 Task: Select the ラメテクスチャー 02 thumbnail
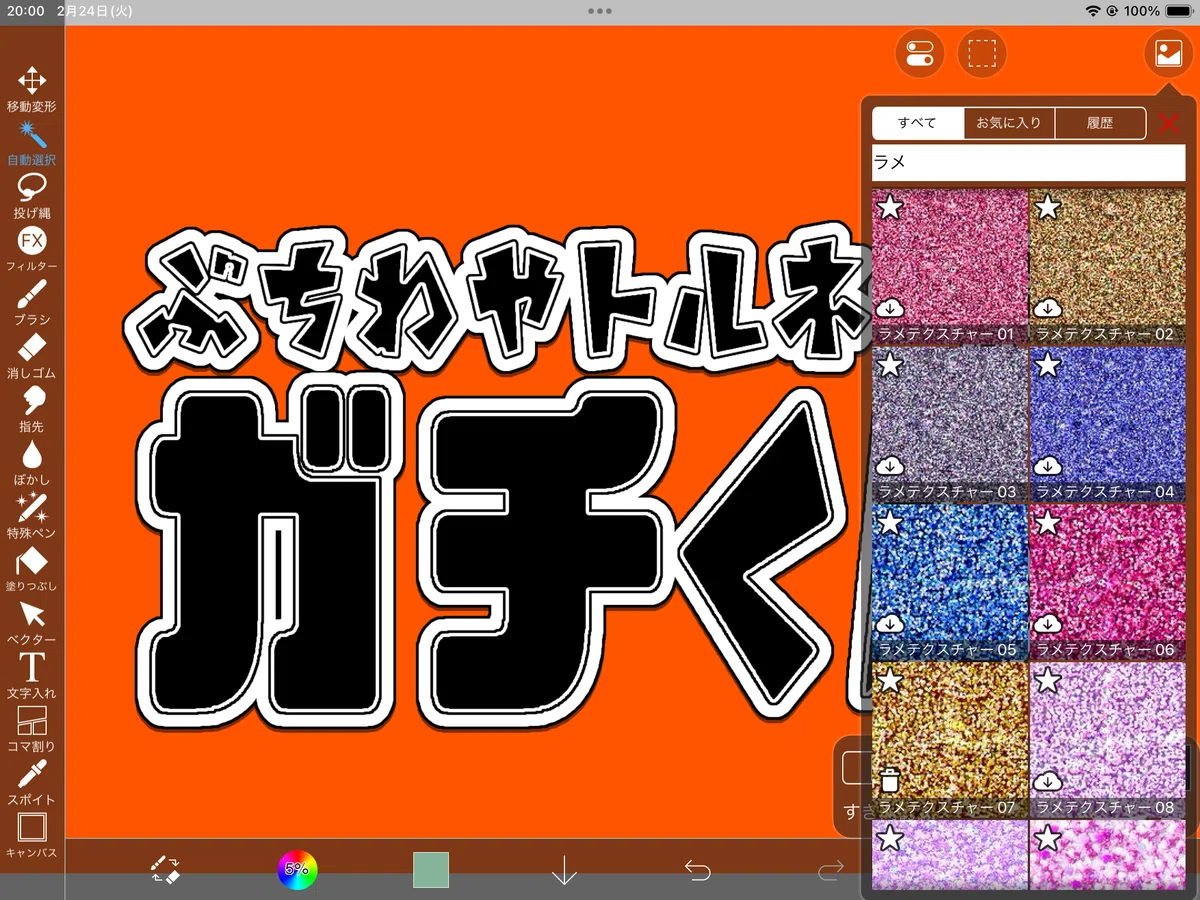pos(1108,267)
